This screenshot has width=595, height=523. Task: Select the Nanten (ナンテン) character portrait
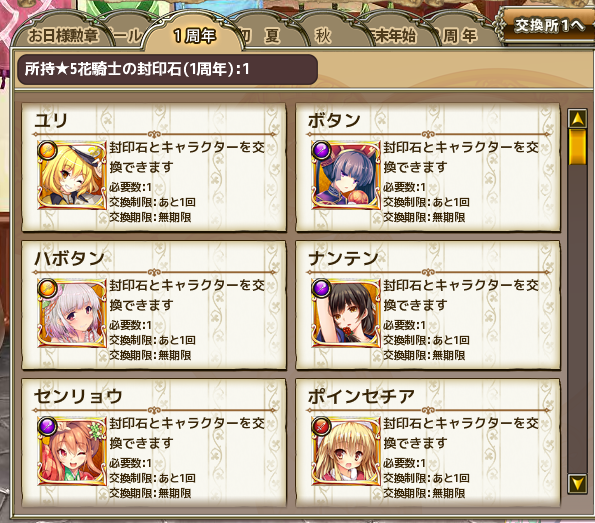coord(346,313)
